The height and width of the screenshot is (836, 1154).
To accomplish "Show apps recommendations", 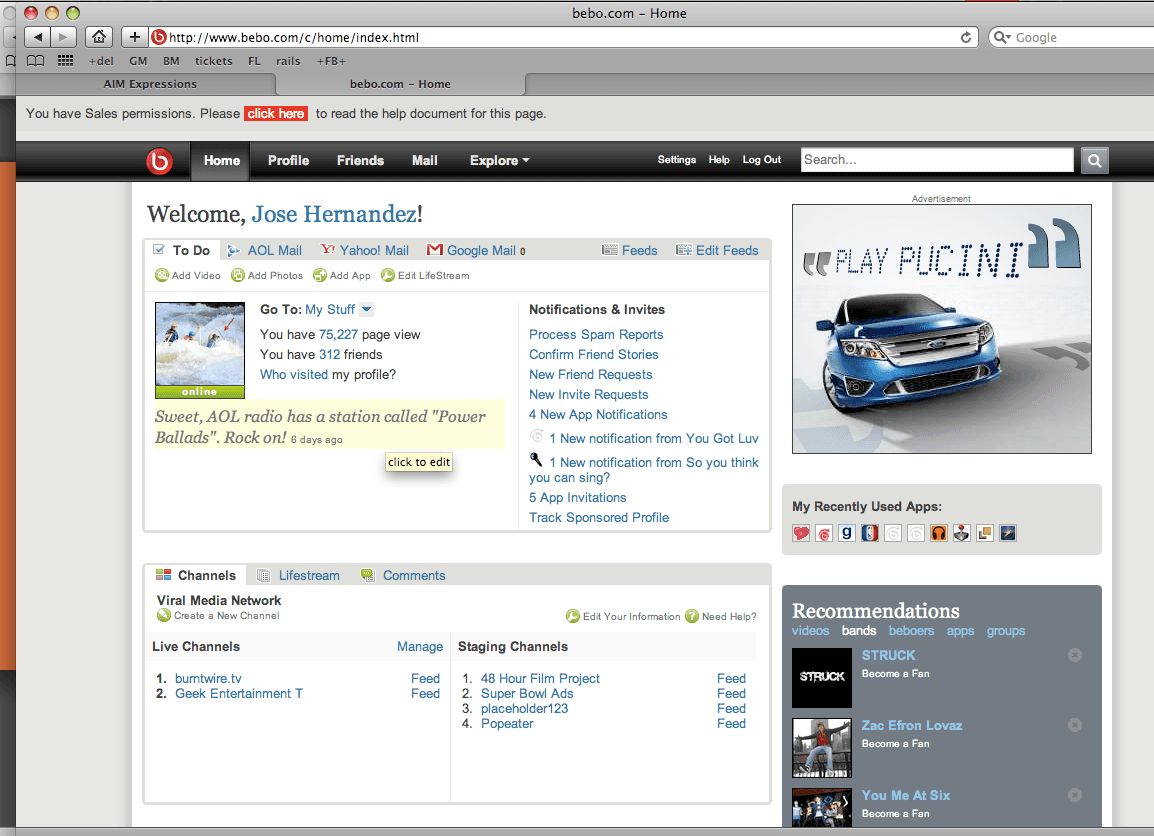I will (960, 631).
